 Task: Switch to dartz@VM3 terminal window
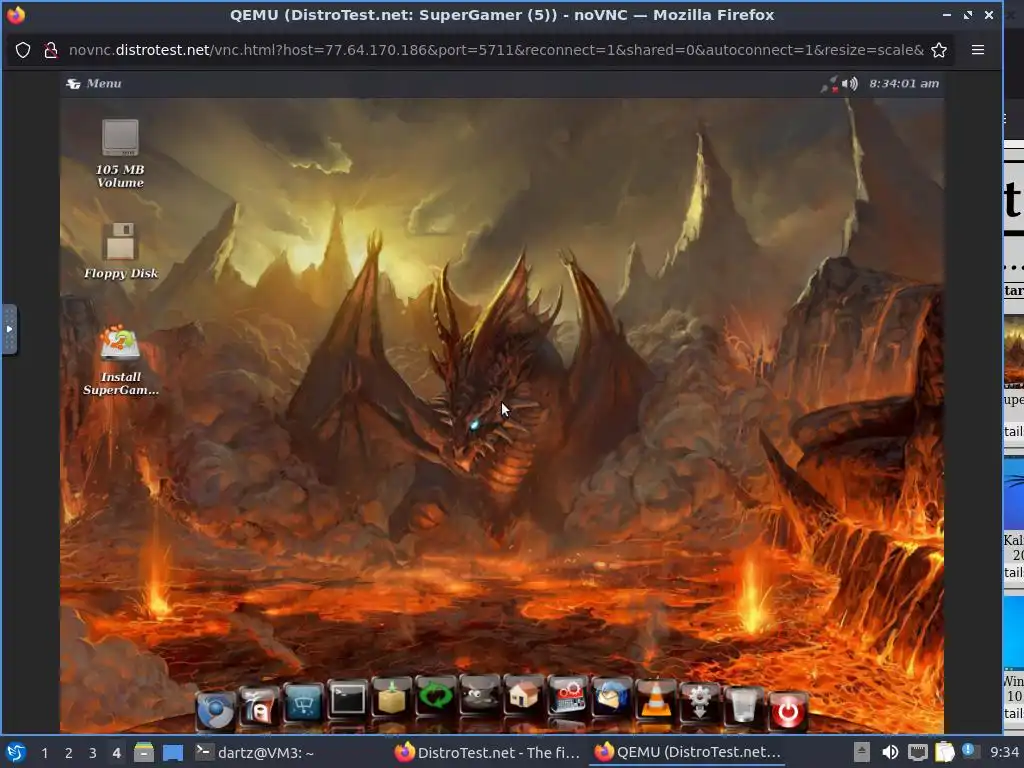pos(255,753)
